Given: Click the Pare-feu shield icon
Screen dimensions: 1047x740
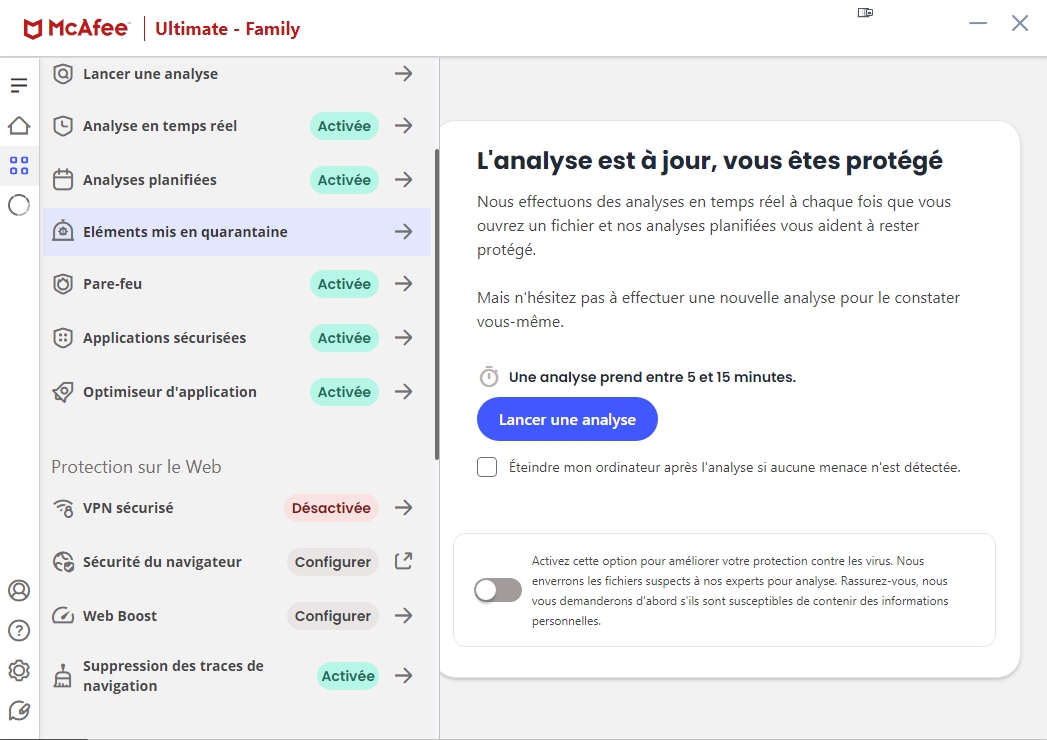Looking at the screenshot, I should 63,284.
